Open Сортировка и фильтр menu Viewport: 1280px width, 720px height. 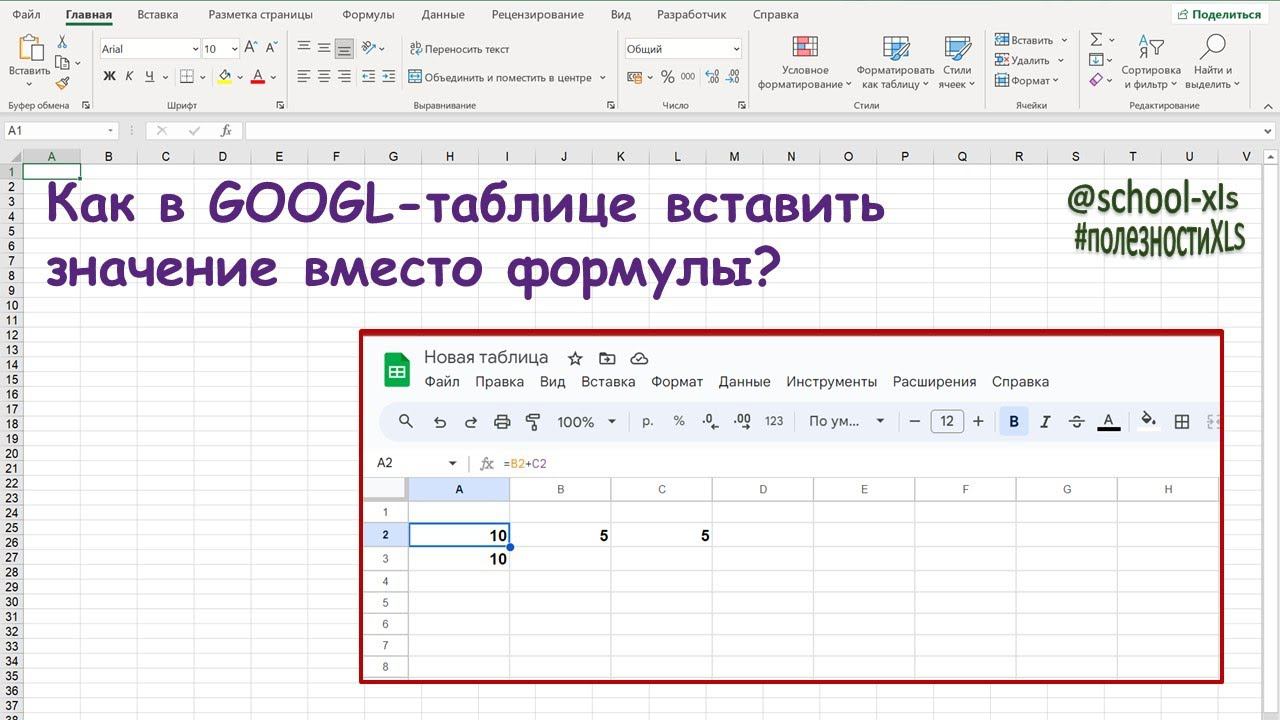[x=1151, y=62]
